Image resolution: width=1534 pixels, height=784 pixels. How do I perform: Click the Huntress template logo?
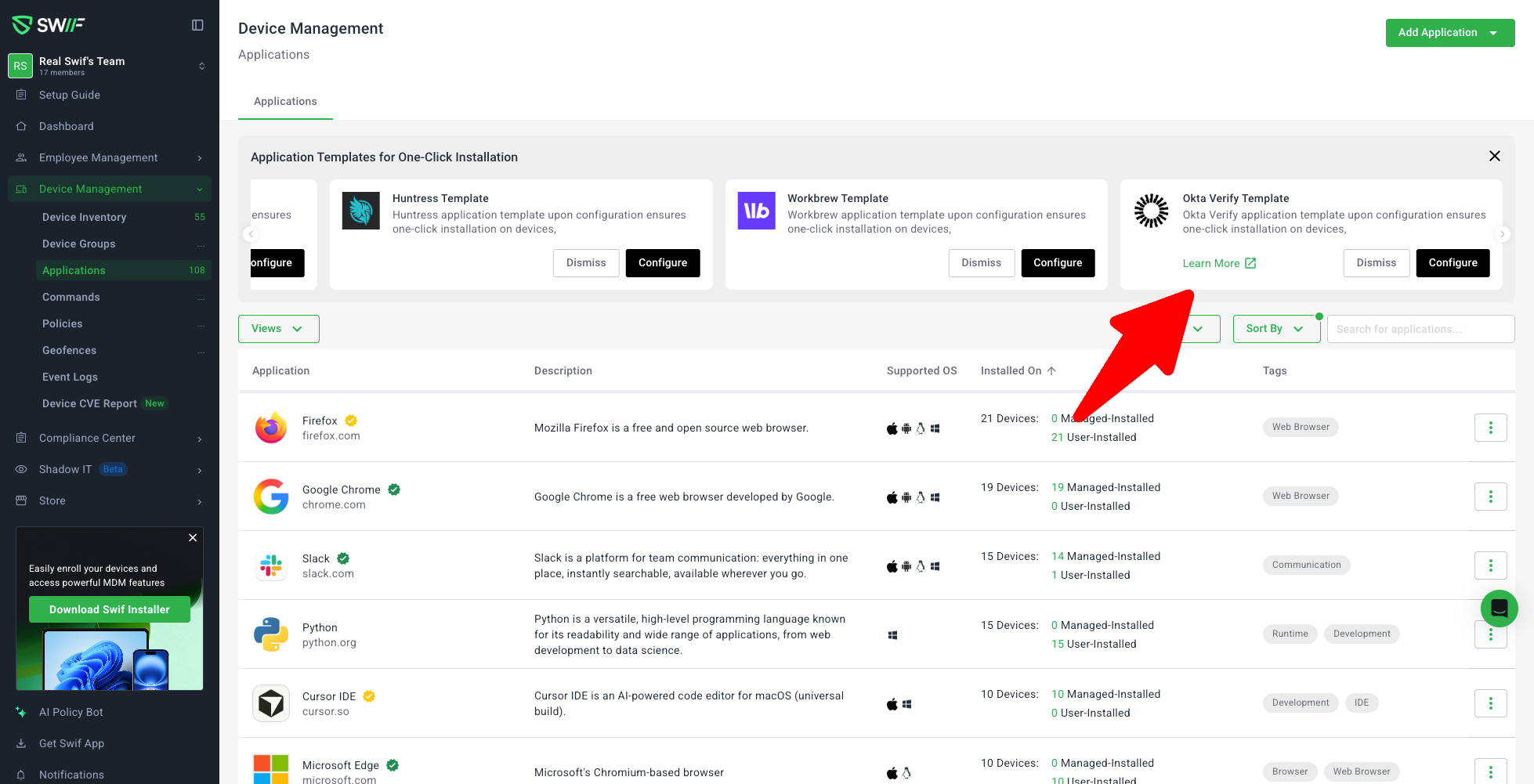tap(361, 211)
